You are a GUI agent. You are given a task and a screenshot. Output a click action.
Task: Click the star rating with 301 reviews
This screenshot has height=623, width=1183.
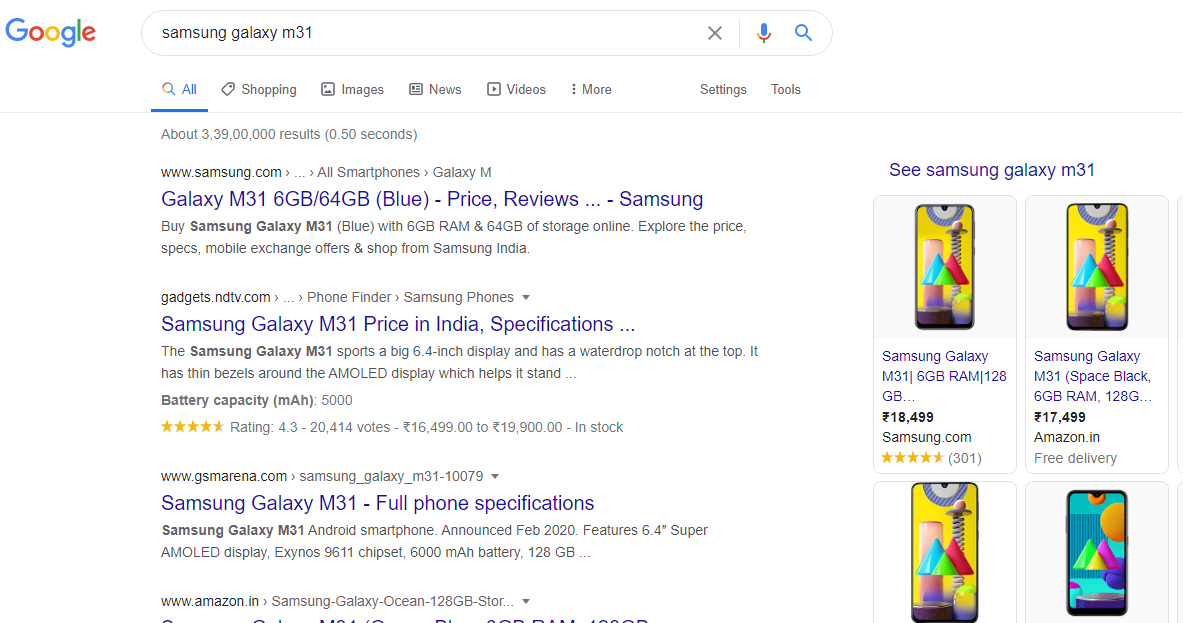pyautogui.click(x=931, y=458)
